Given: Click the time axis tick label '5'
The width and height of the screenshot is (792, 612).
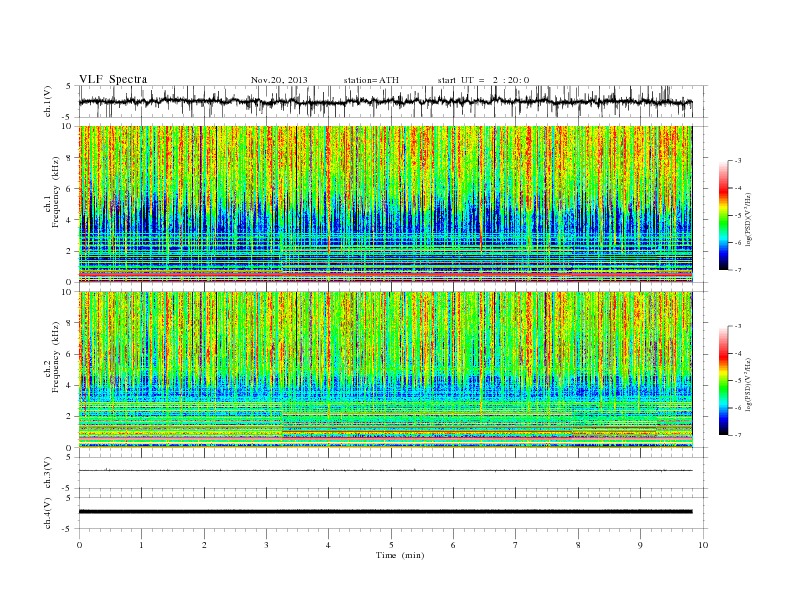Looking at the screenshot, I should 391,545.
